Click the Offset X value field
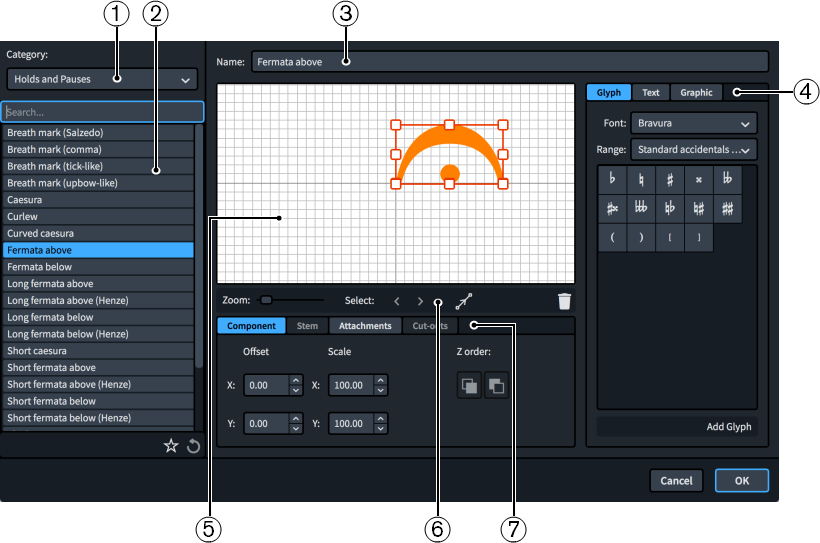 267,386
